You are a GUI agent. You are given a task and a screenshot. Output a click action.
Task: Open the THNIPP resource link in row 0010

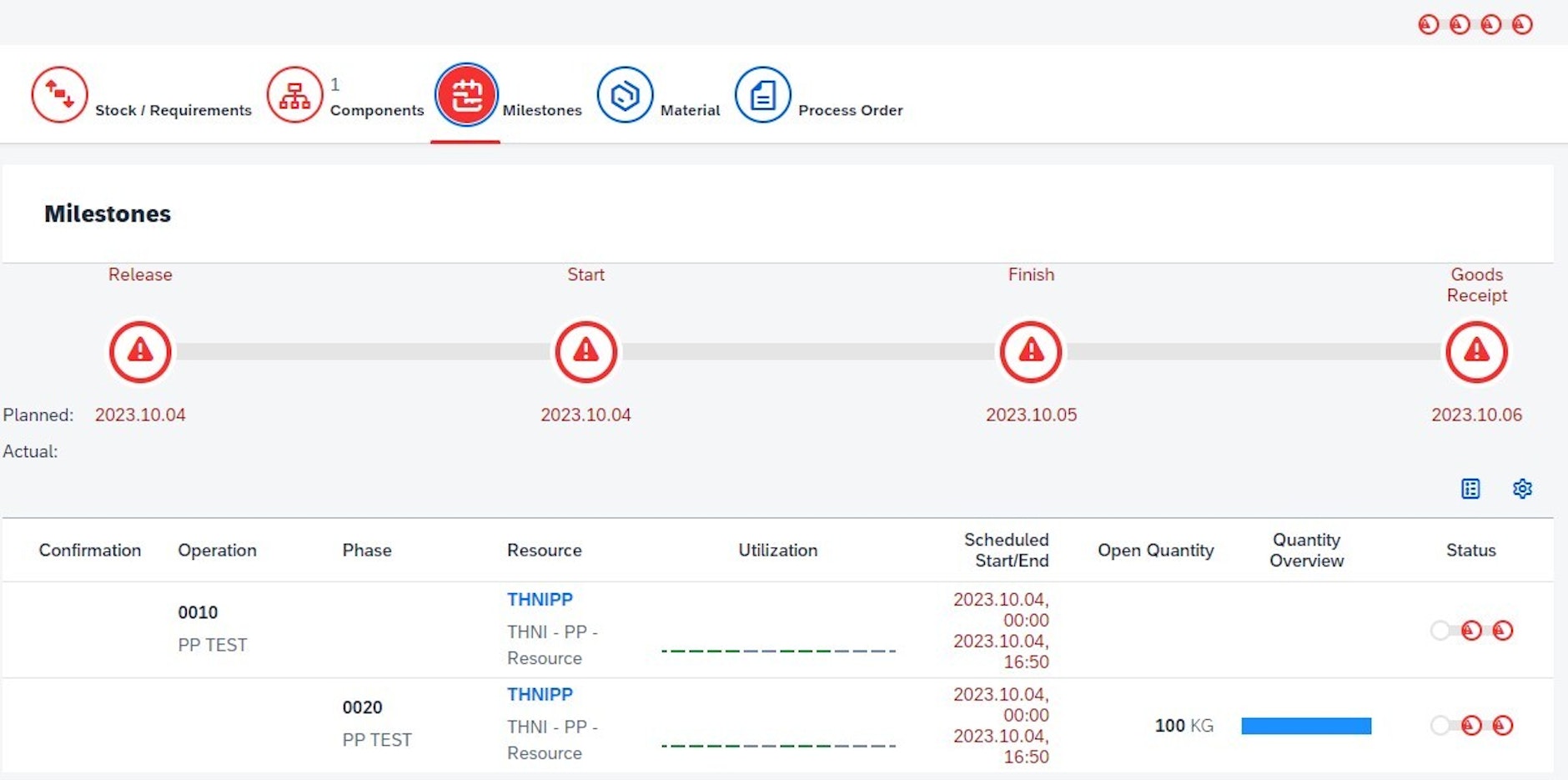coord(539,599)
